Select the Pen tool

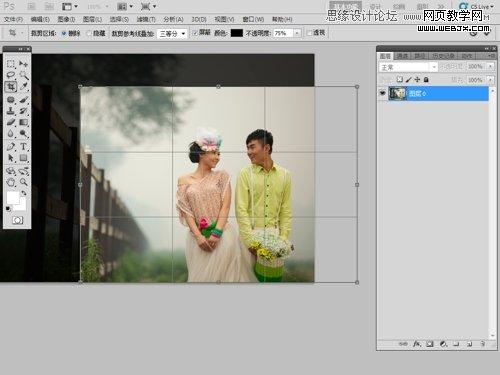click(x=11, y=146)
